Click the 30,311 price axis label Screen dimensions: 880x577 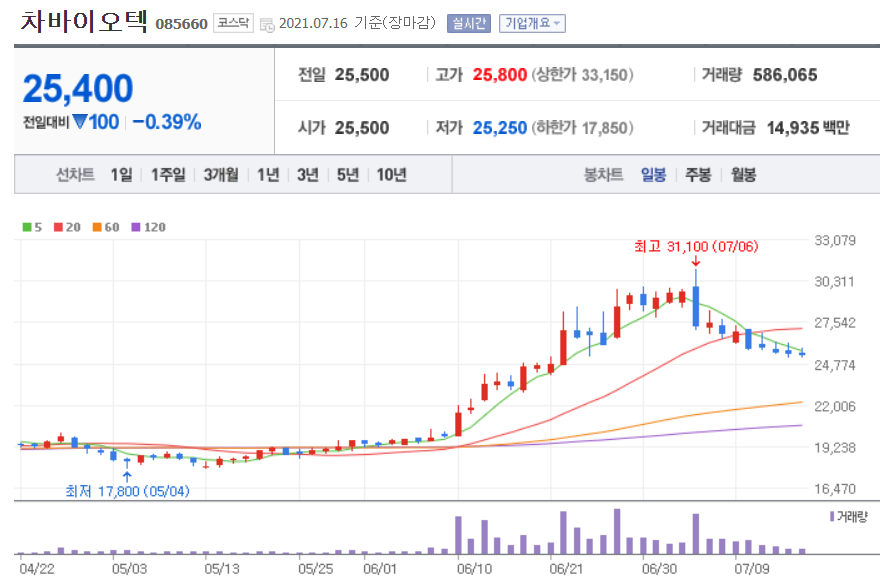pos(835,281)
